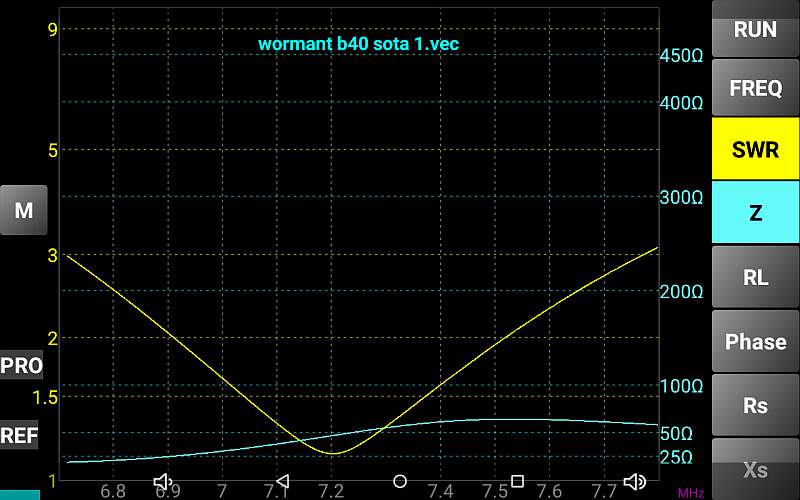Image resolution: width=800 pixels, height=500 pixels.
Task: Show the Rs series resistance trace
Action: coord(755,405)
